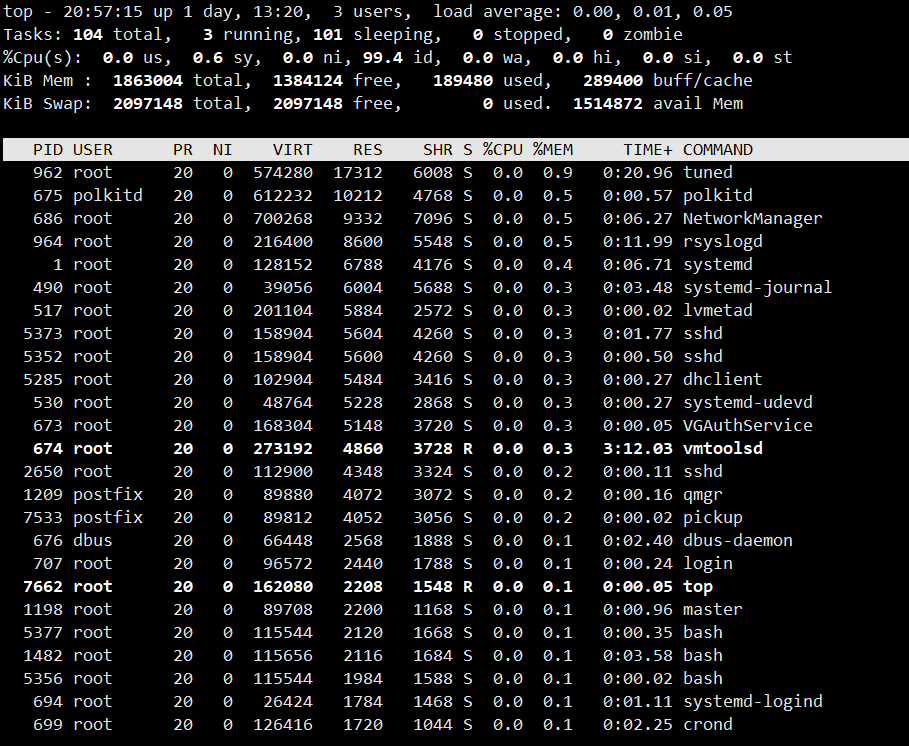Click the 1384124 free memory value
Screen dimensions: 909x746
pyautogui.click(x=308, y=81)
